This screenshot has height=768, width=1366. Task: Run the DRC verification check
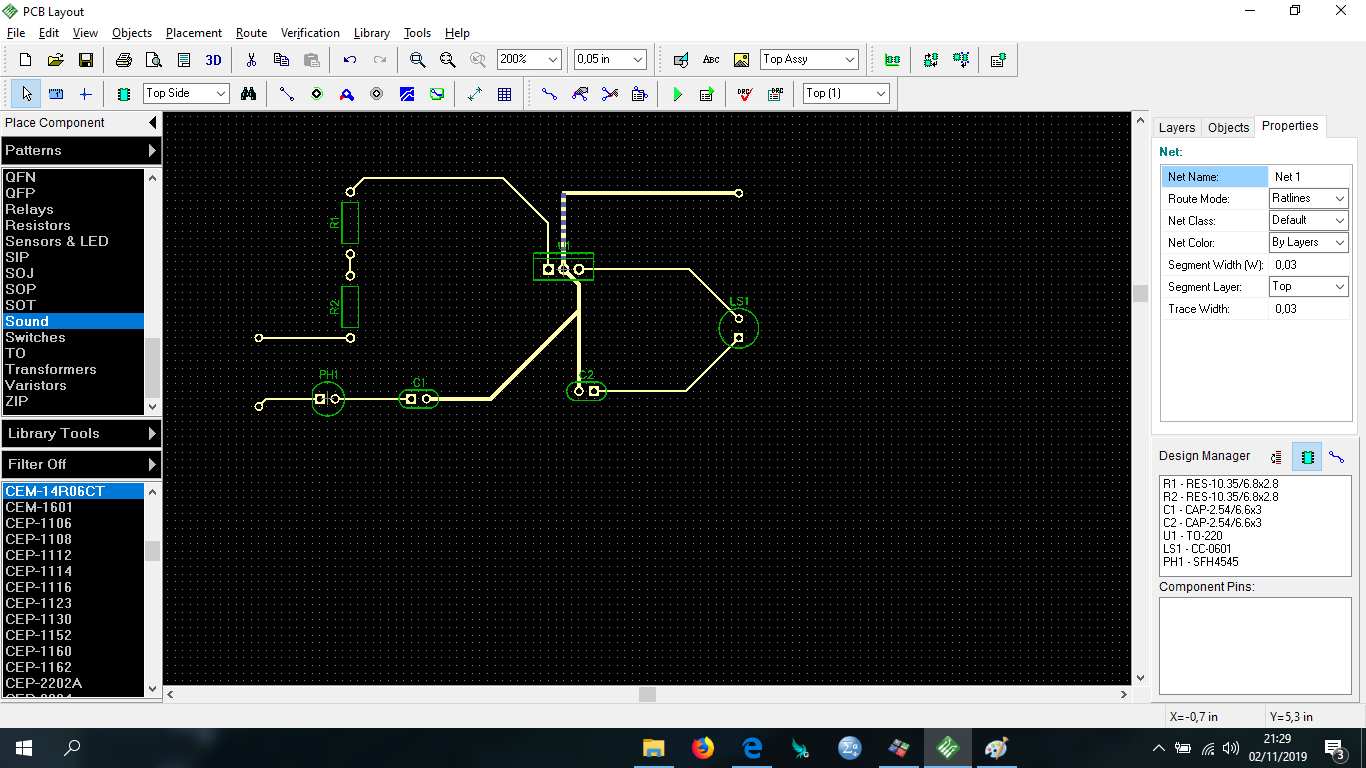point(744,93)
